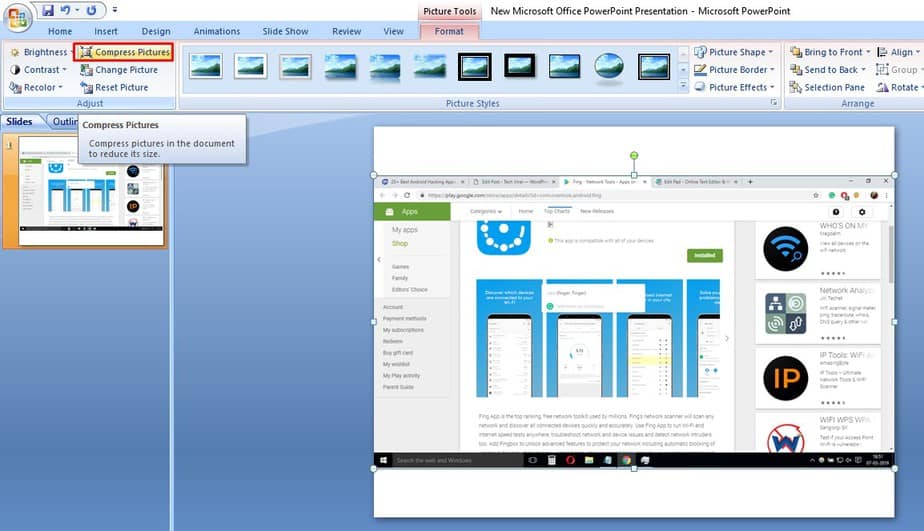Image resolution: width=924 pixels, height=531 pixels.
Task: Click Compress Pictures button
Action: 124,52
